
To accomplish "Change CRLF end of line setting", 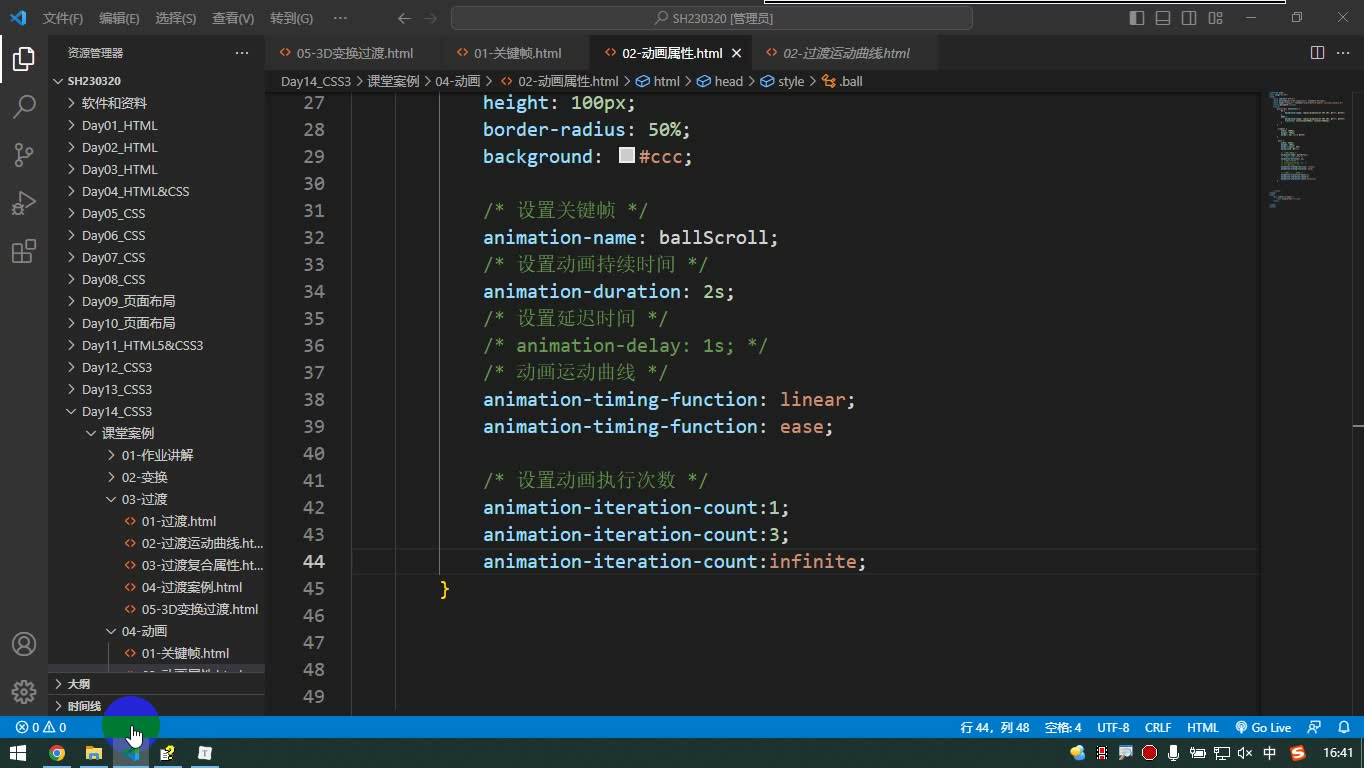I will 1158,727.
